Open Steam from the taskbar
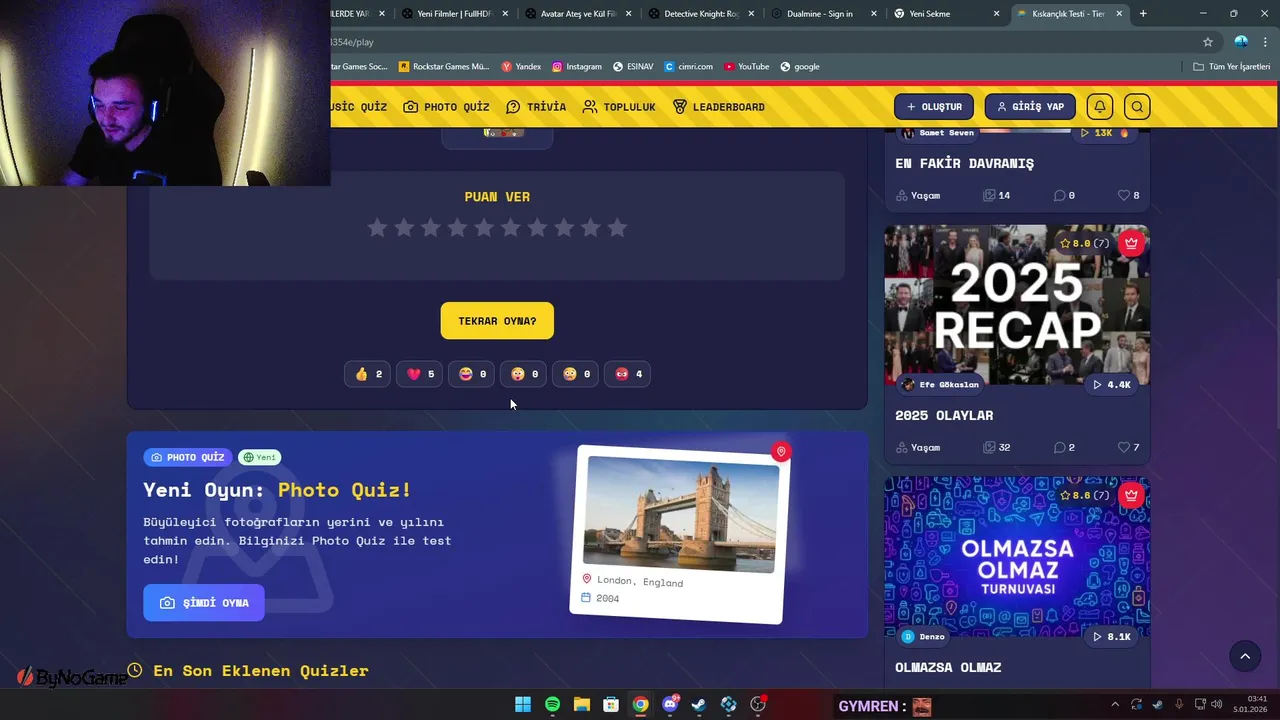Screen dimensions: 1280x720 pyautogui.click(x=699, y=705)
